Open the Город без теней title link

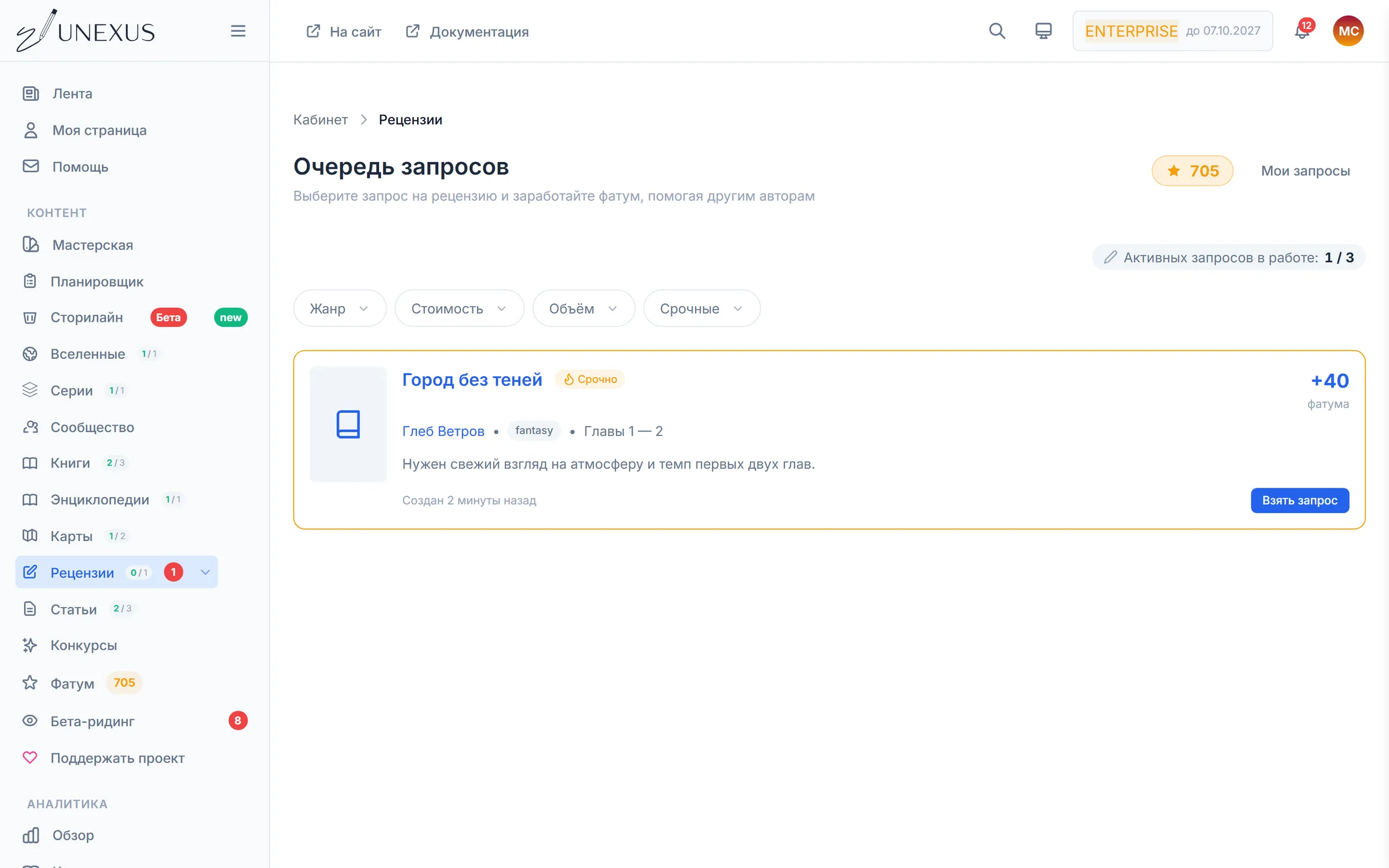click(472, 380)
